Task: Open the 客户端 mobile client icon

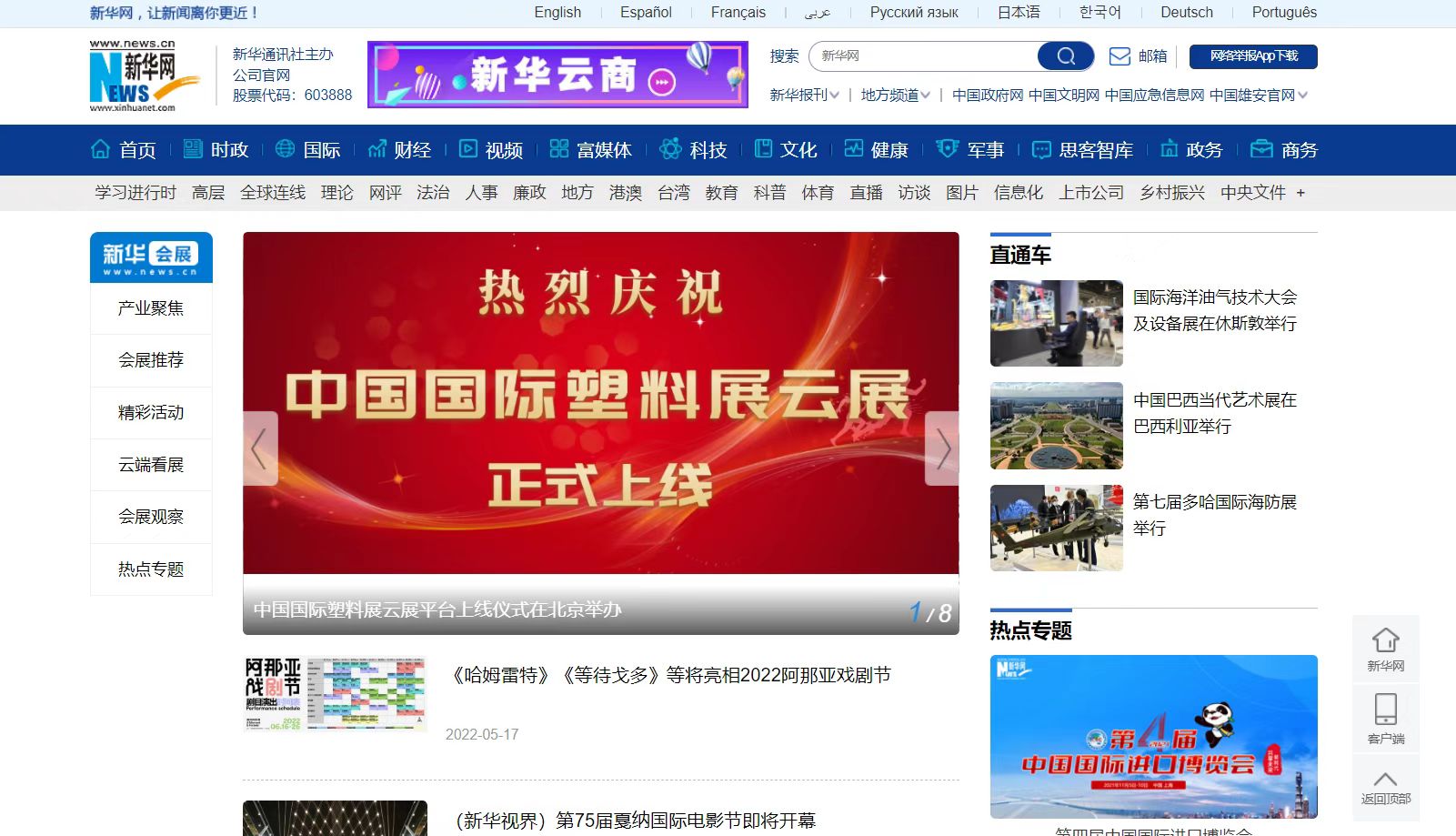Action: (x=1385, y=710)
